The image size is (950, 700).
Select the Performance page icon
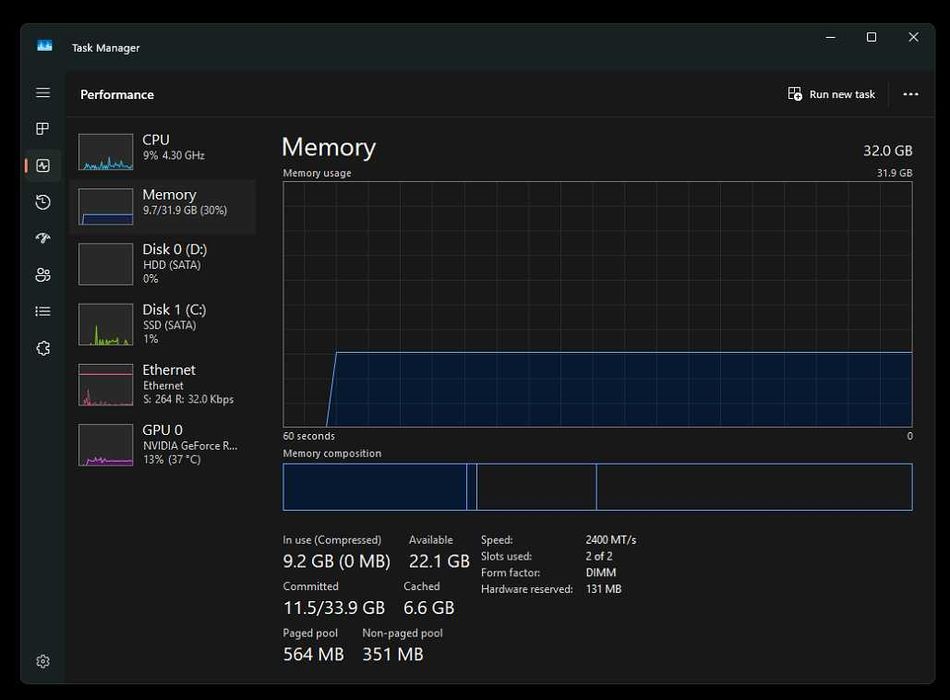coord(43,166)
